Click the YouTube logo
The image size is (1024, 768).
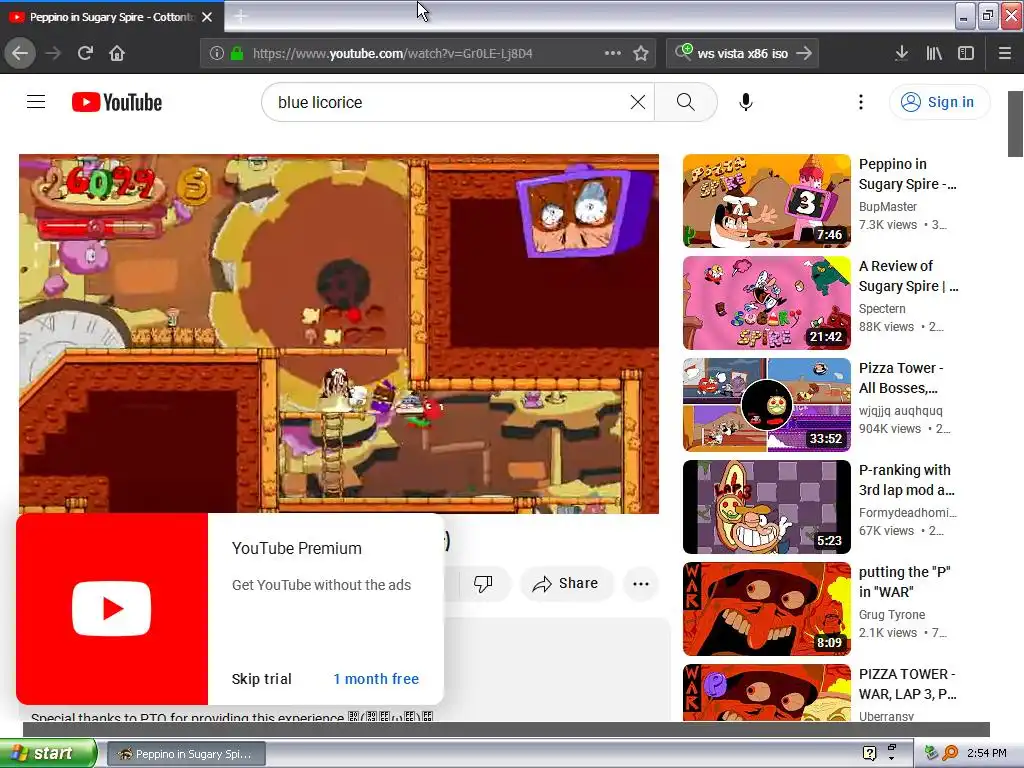[117, 102]
